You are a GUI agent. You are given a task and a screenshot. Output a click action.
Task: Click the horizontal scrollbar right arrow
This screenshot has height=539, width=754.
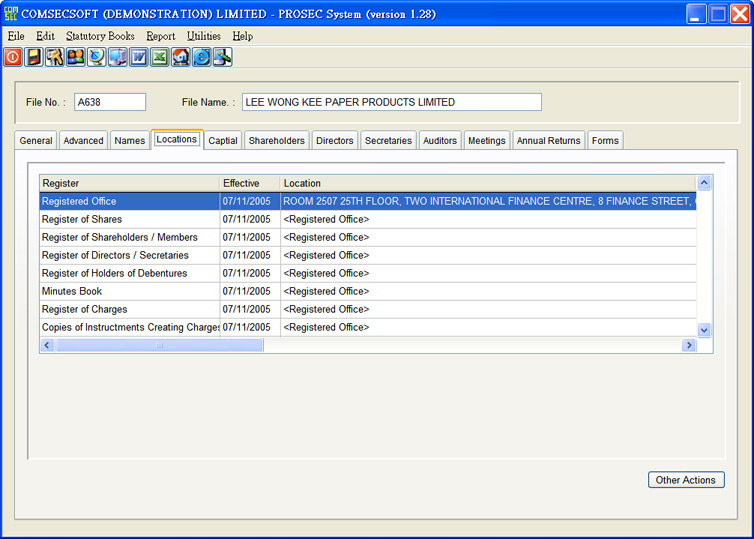[x=688, y=345]
